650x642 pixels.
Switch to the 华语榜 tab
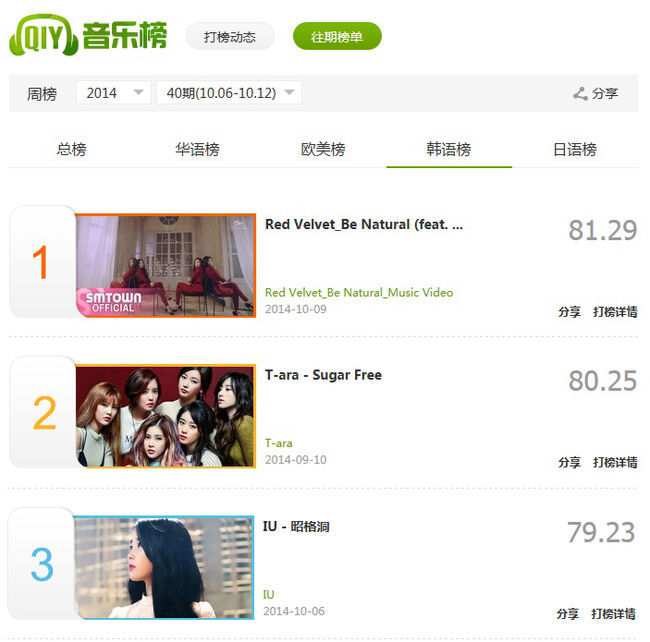[x=197, y=149]
